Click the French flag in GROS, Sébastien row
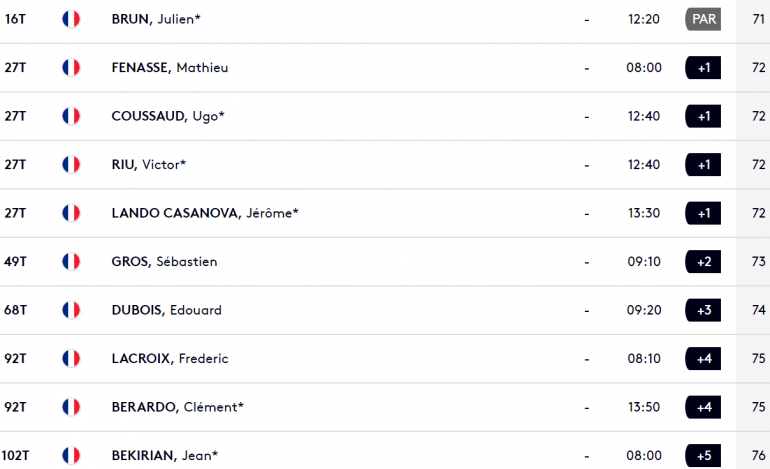This screenshot has height=469, width=770. pos(71,261)
